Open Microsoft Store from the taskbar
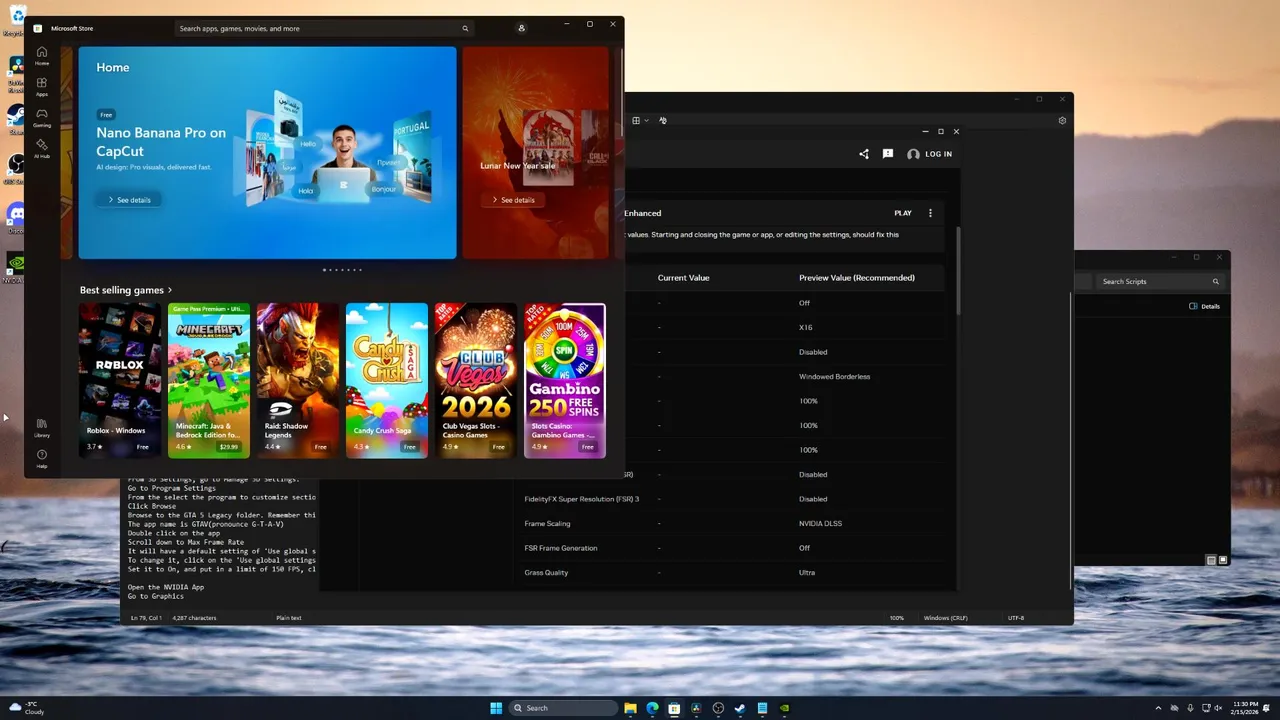The height and width of the screenshot is (720, 1280). [674, 708]
